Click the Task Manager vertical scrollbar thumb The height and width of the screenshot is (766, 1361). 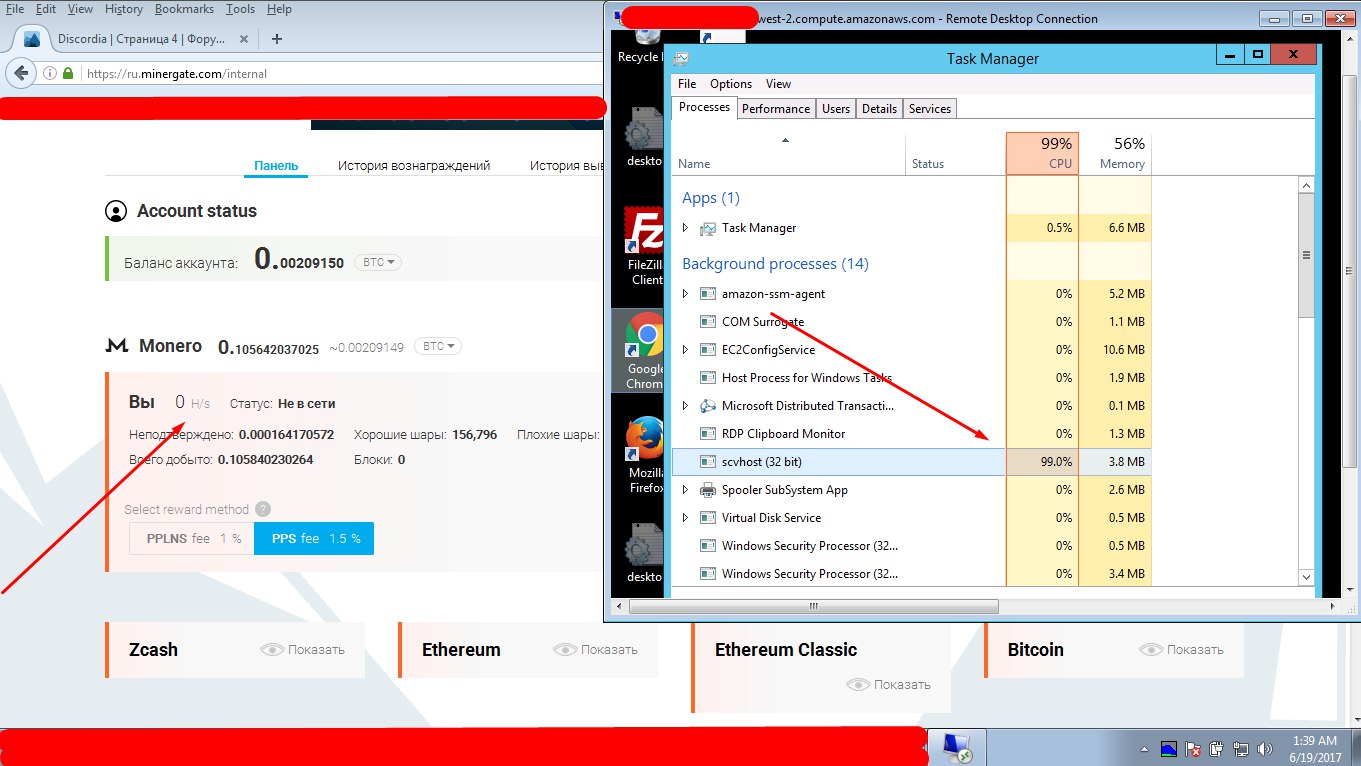tap(1305, 255)
